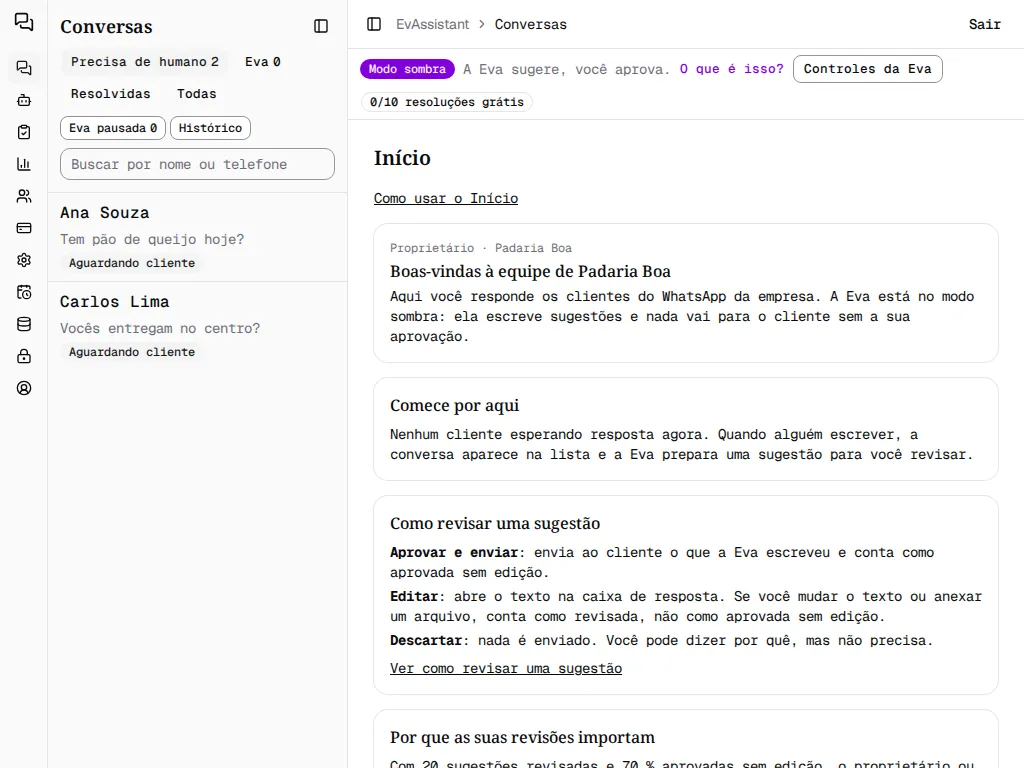Click the 0/10 resoluções grátis badge

pyautogui.click(x=447, y=103)
